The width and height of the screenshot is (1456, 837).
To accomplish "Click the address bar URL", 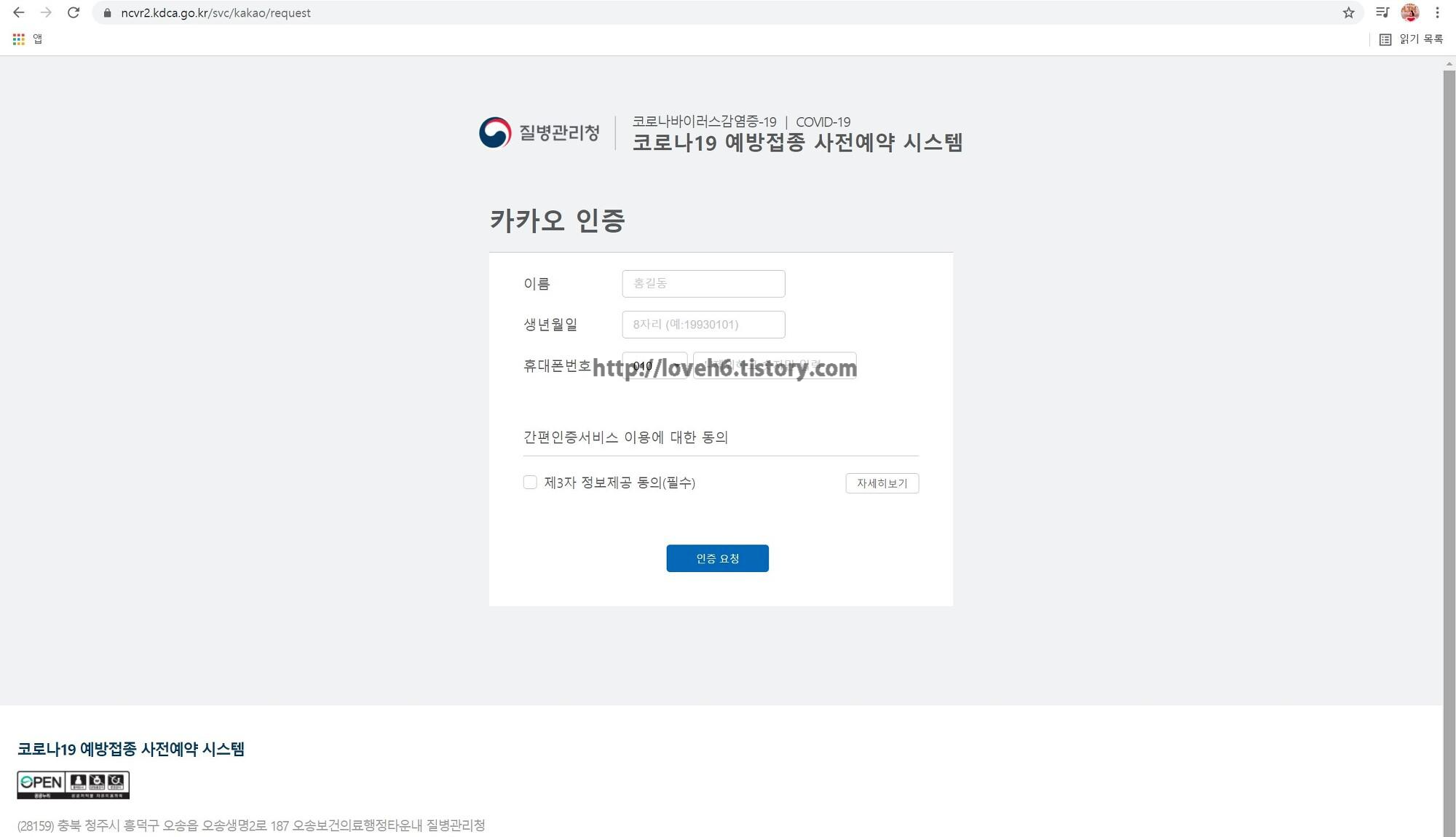I will [x=215, y=12].
